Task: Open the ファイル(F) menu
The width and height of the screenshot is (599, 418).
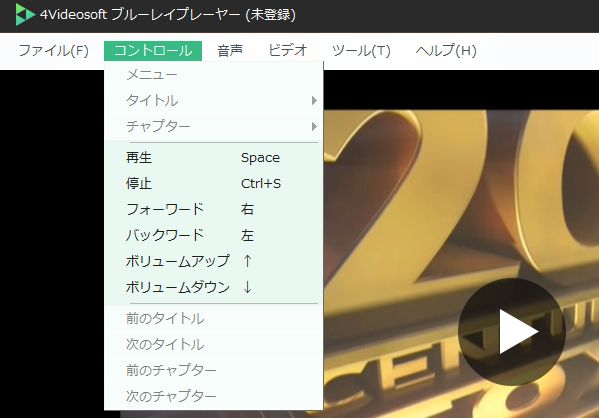Action: pyautogui.click(x=53, y=51)
